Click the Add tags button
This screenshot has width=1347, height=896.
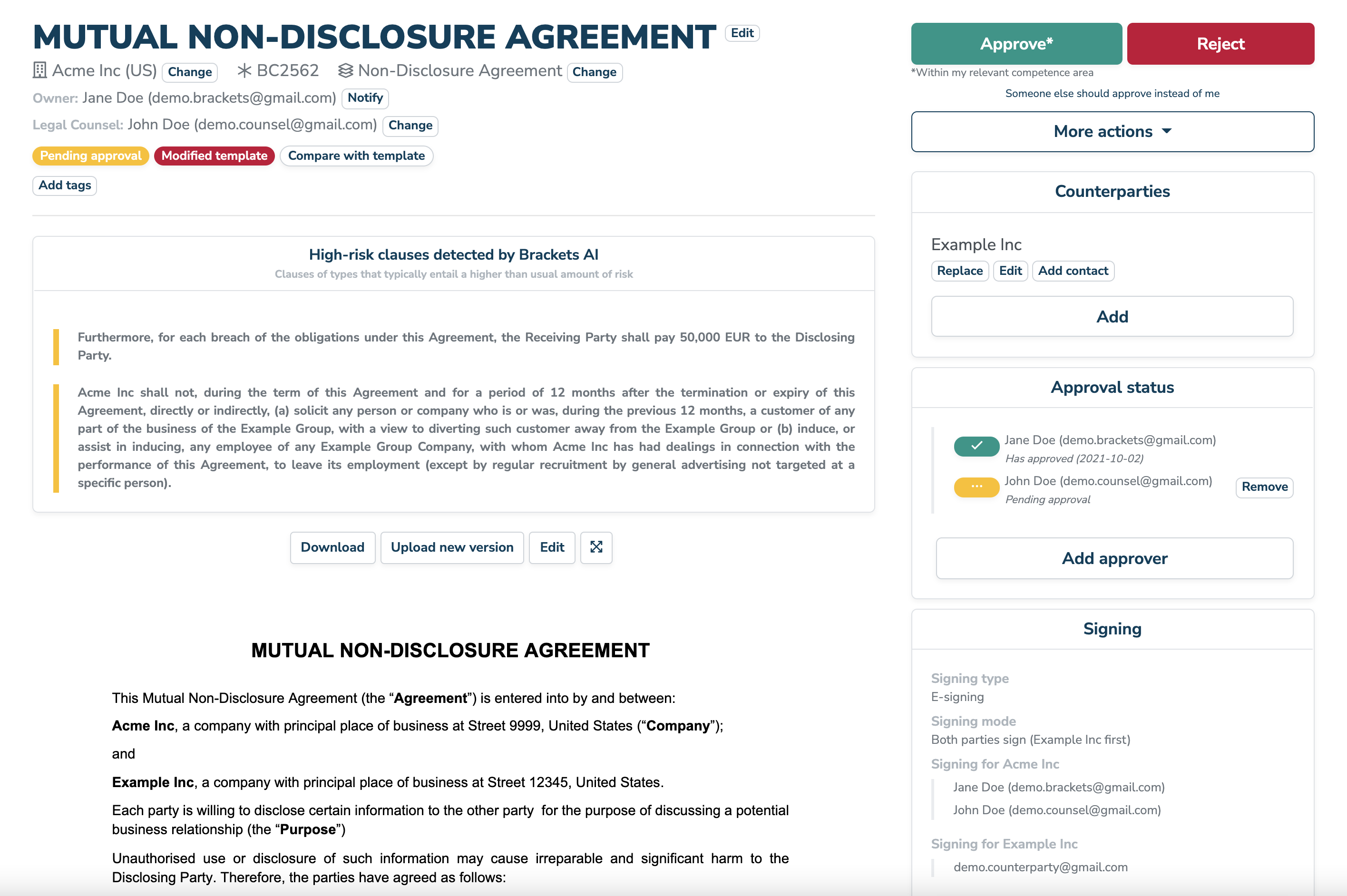coord(65,185)
